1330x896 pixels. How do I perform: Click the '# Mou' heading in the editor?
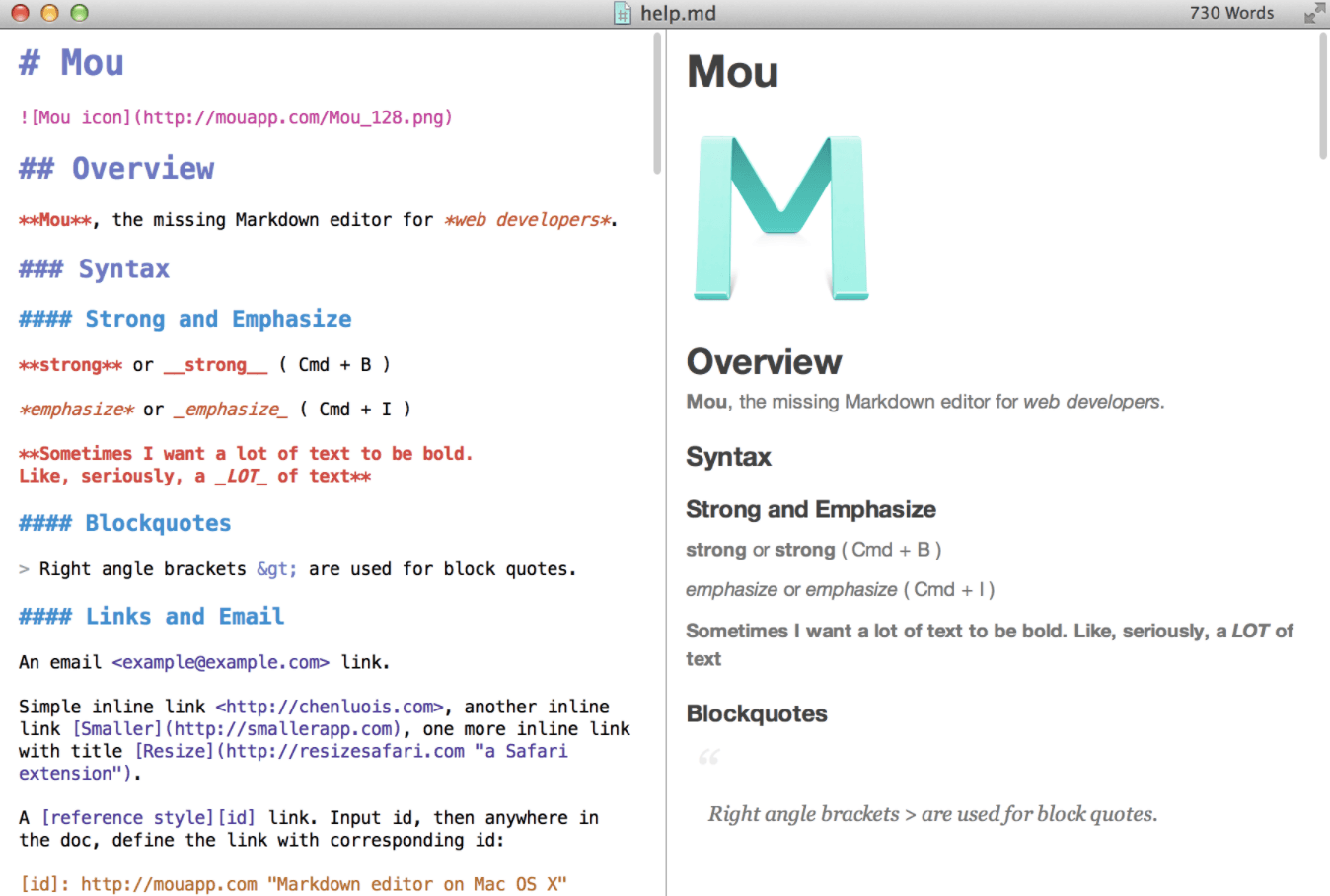click(71, 62)
